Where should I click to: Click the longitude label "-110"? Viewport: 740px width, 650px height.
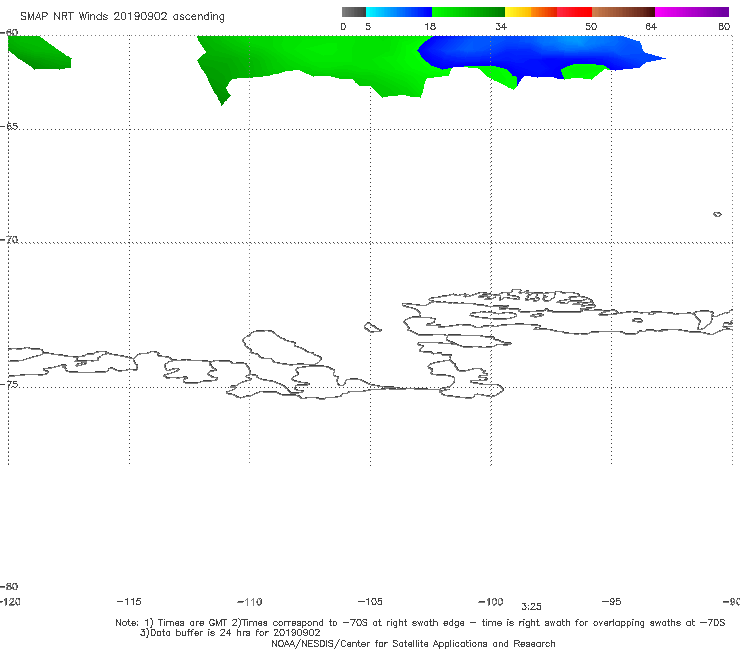[x=250, y=602]
